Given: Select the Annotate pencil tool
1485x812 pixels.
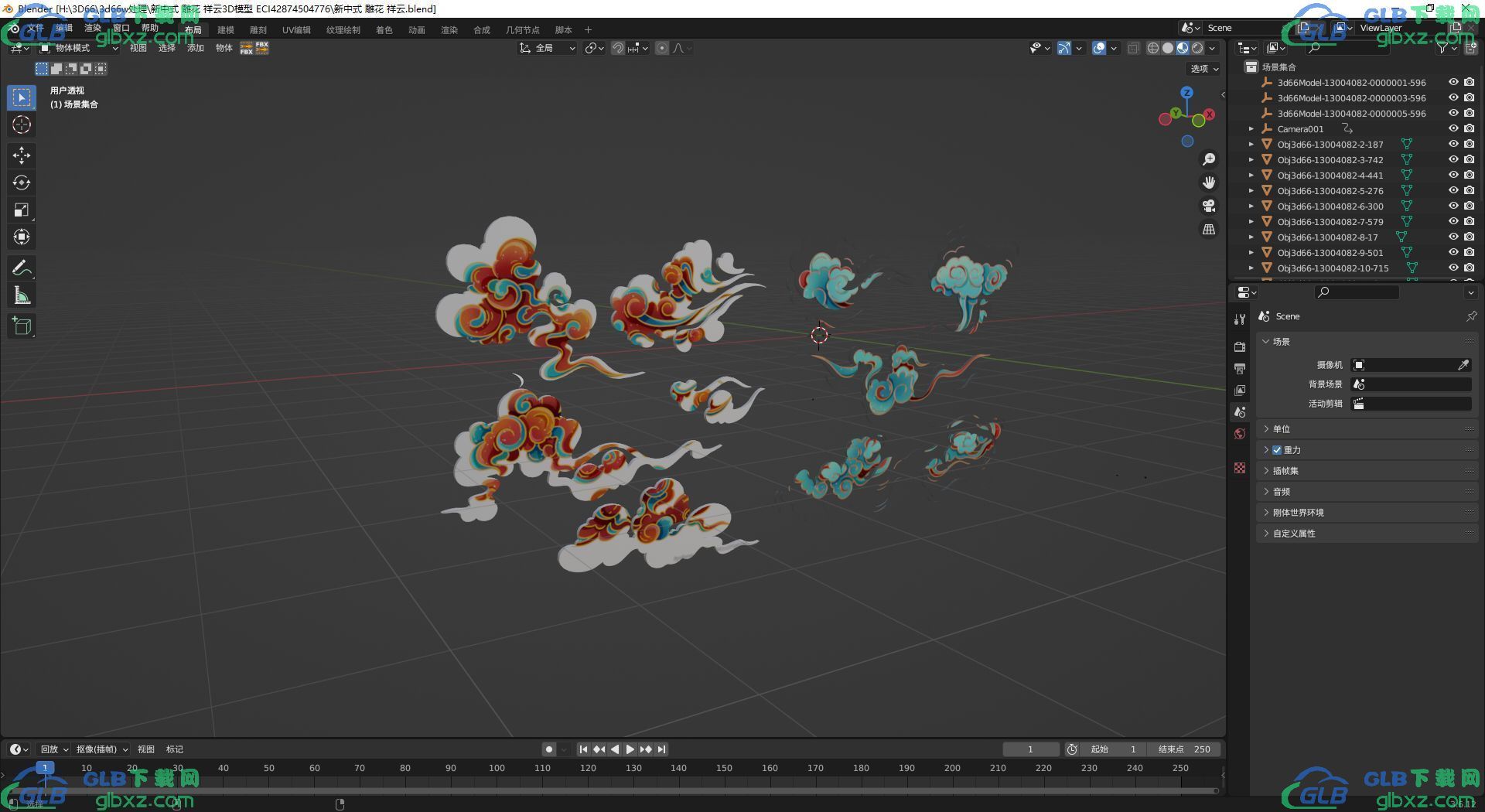Looking at the screenshot, I should pyautogui.click(x=22, y=268).
